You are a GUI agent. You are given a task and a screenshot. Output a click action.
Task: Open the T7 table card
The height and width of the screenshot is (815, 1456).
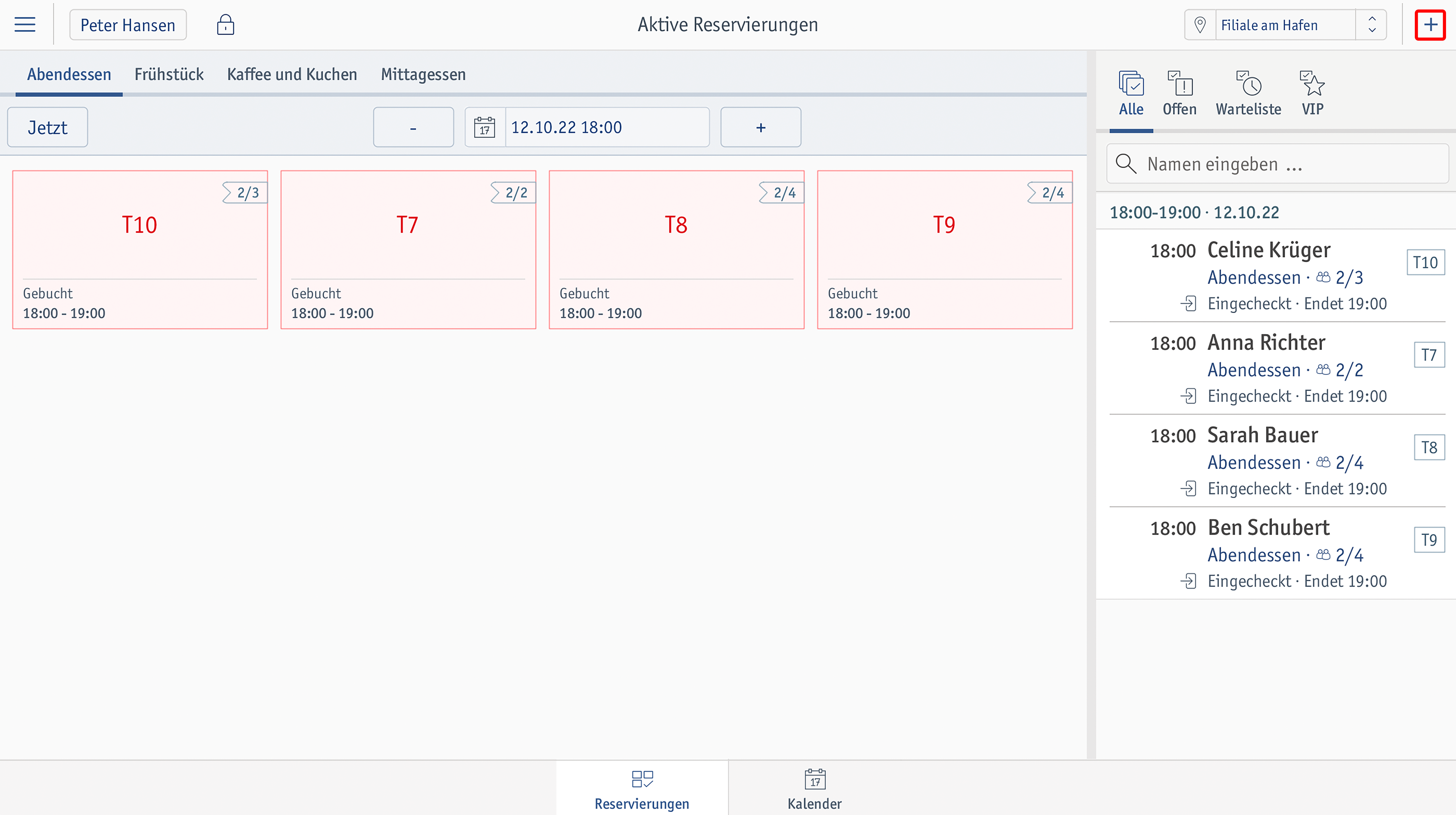(408, 250)
